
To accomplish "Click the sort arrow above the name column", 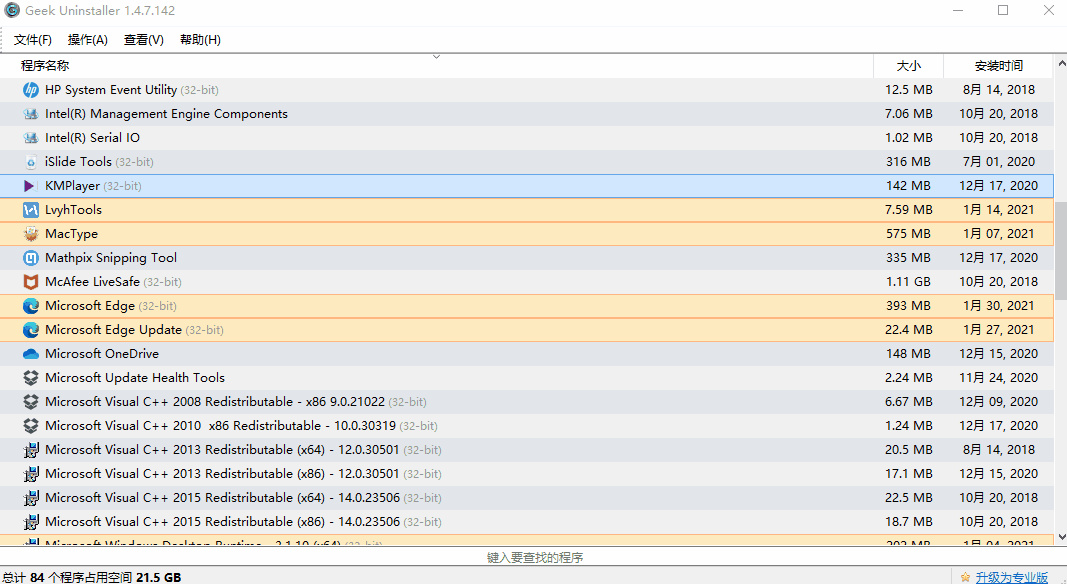I will (x=437, y=56).
